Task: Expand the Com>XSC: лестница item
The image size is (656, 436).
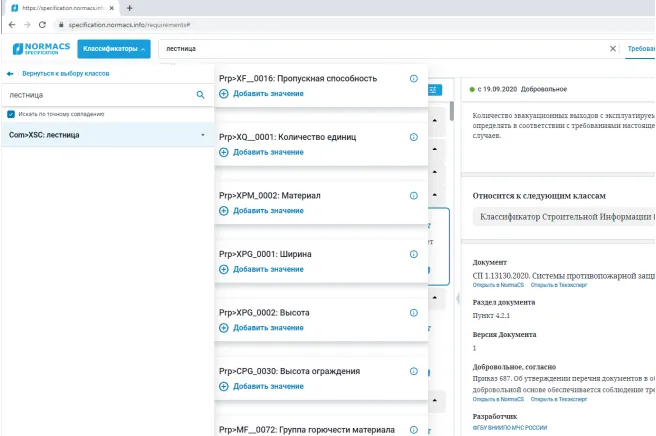Action: click(x=202, y=135)
